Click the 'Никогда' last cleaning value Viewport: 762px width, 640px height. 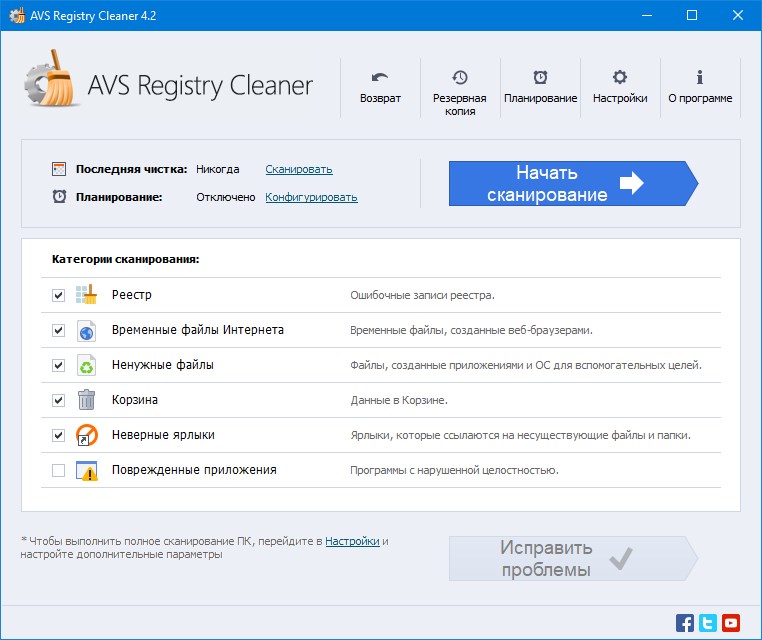pos(218,169)
